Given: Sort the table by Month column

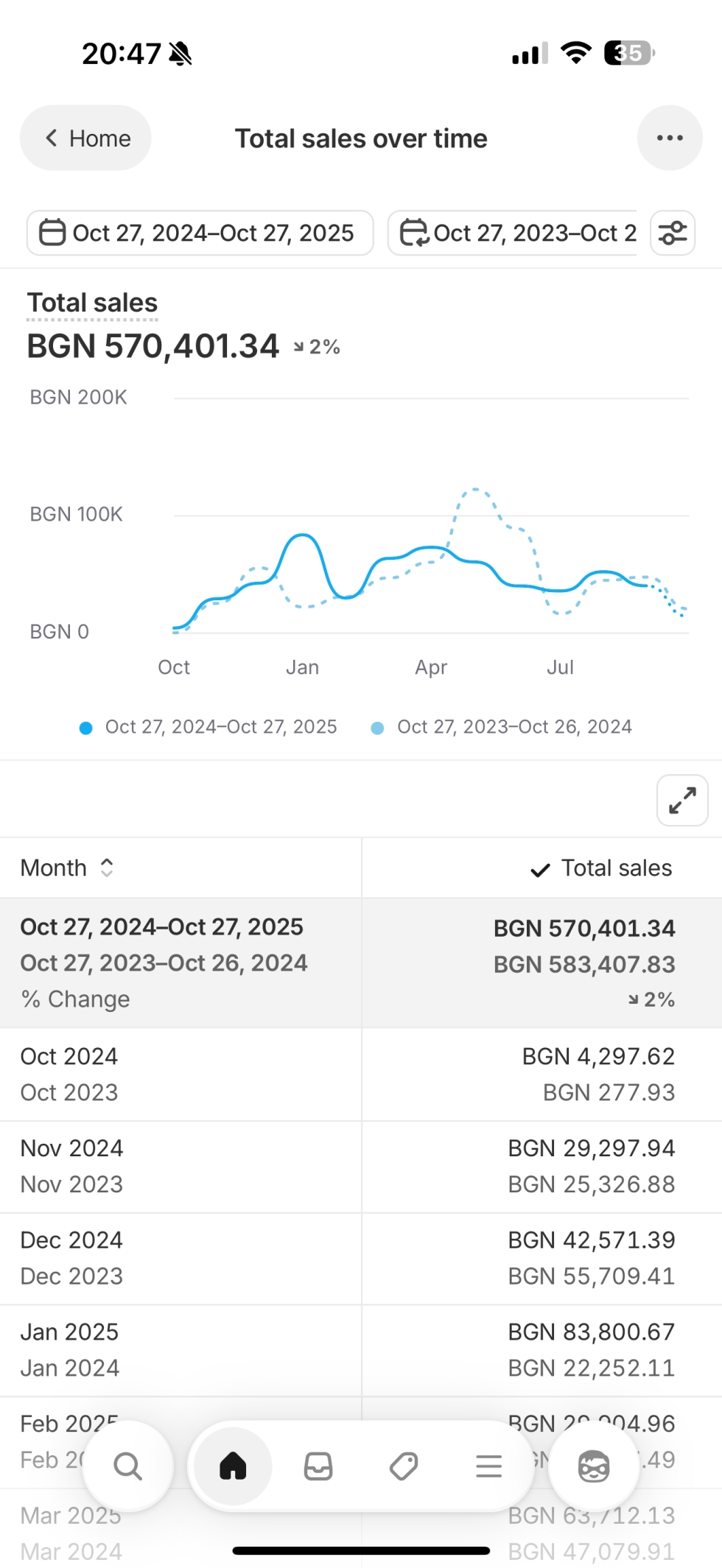Looking at the screenshot, I should 67,868.
